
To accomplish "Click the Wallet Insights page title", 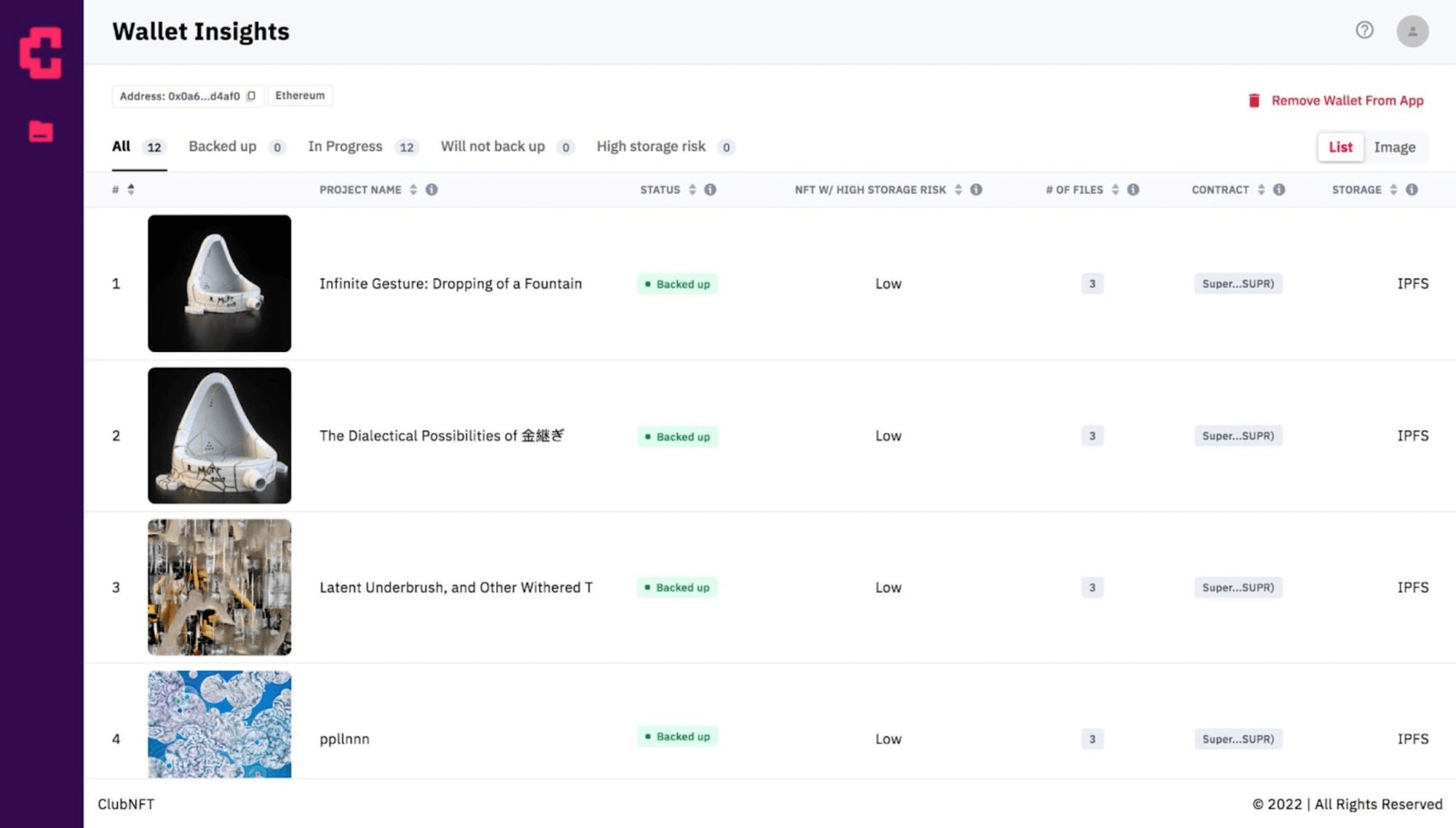I will [x=201, y=31].
